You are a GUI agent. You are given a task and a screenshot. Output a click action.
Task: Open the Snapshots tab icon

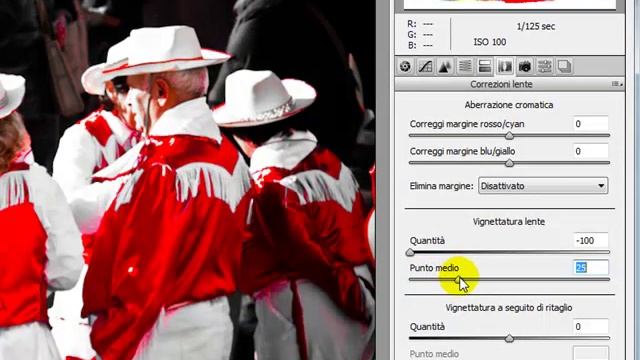pyautogui.click(x=564, y=66)
